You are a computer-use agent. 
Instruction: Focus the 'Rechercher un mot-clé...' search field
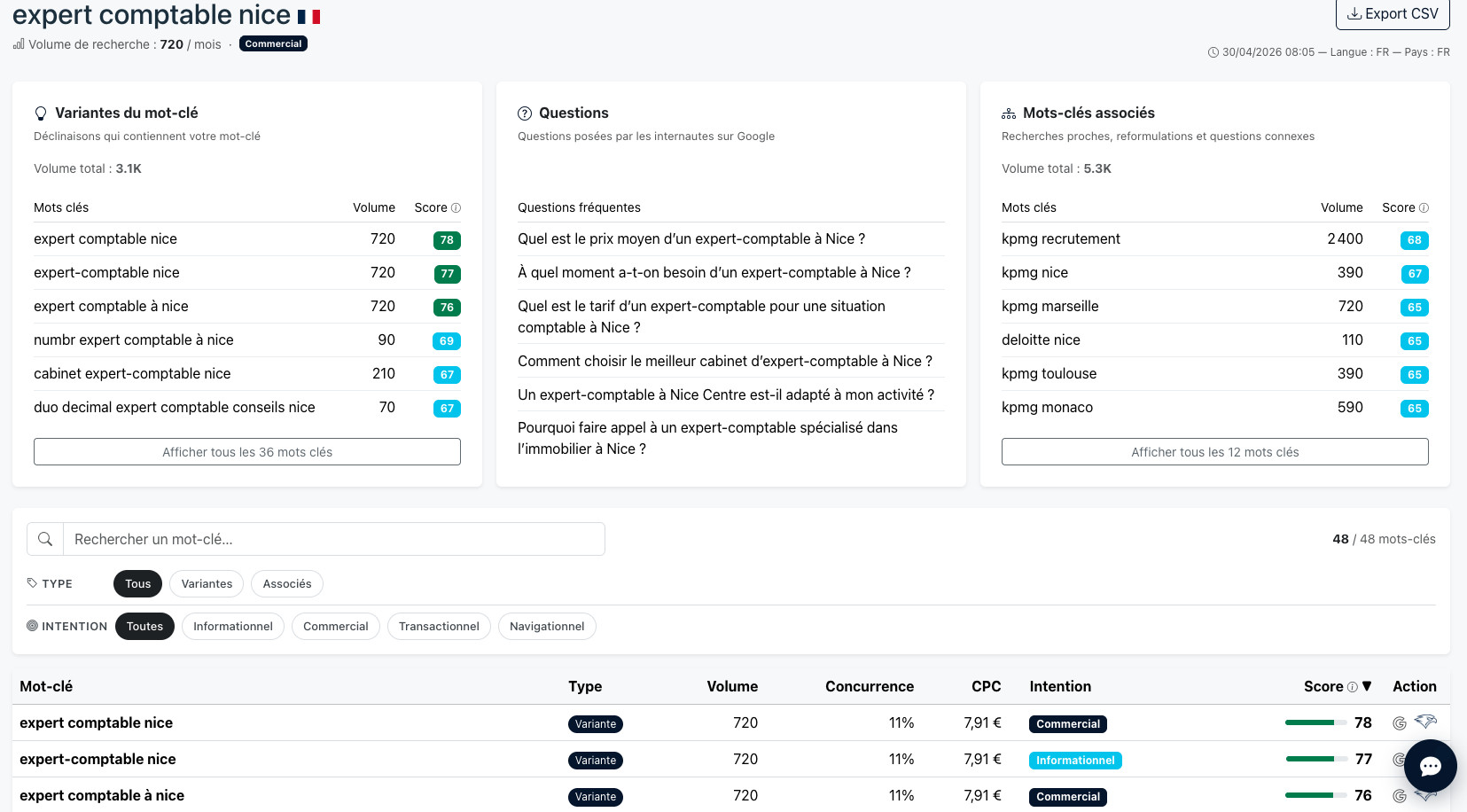coord(334,539)
